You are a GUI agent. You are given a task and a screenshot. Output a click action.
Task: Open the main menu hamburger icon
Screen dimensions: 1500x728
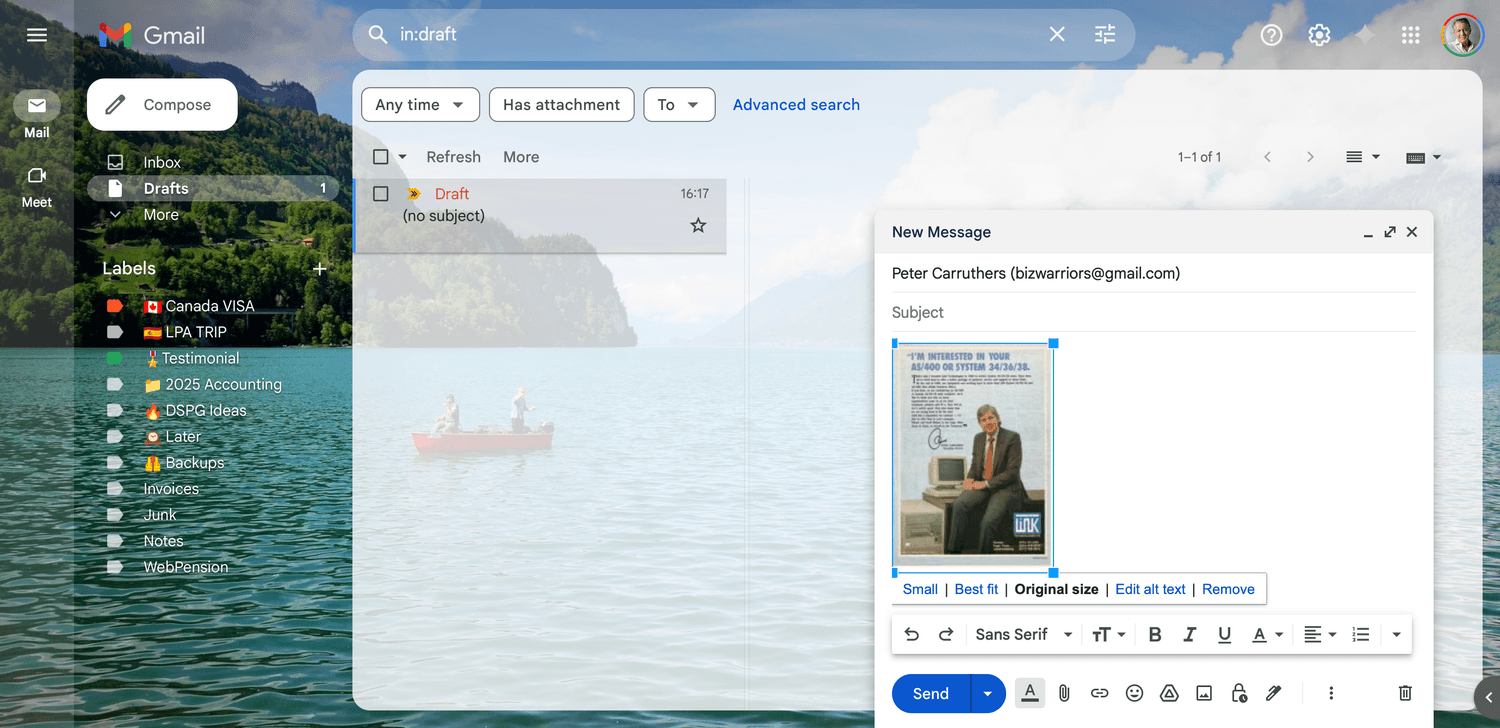(37, 35)
